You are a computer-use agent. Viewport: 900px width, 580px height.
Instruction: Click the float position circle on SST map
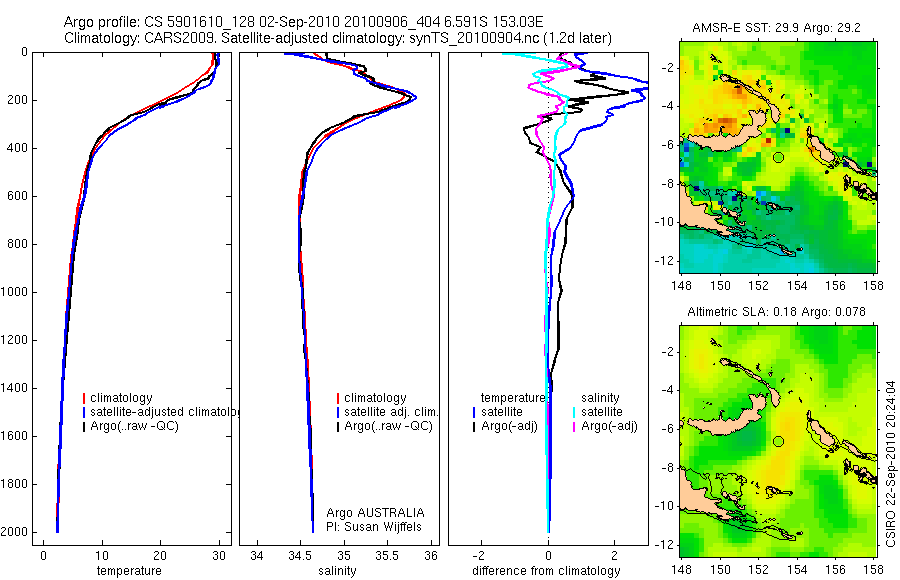click(778, 157)
